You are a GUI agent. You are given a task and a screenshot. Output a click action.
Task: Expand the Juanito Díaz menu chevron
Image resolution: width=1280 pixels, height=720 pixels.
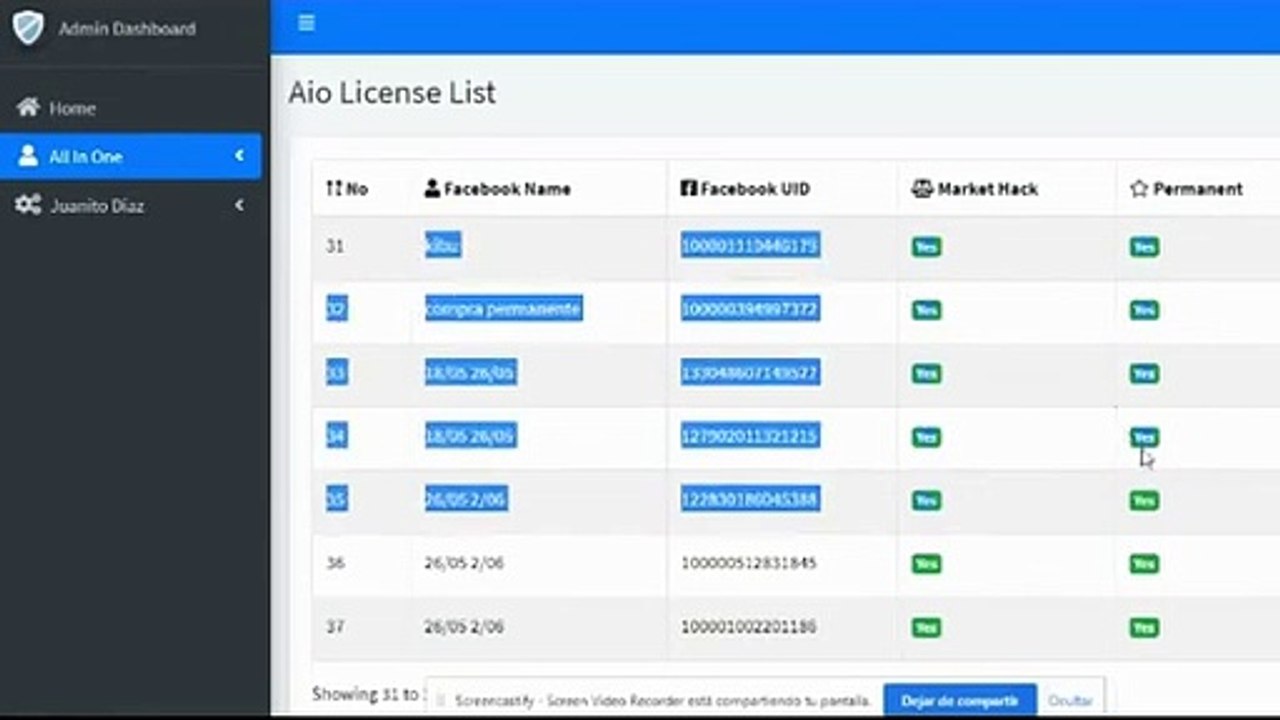click(239, 205)
